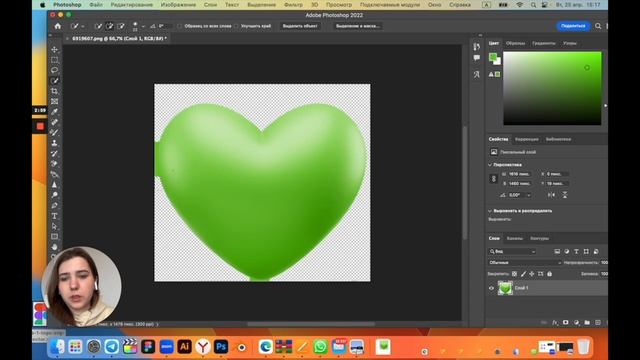
Task: Toggle Sample All Layers checkbox
Action: pyautogui.click(x=180, y=26)
